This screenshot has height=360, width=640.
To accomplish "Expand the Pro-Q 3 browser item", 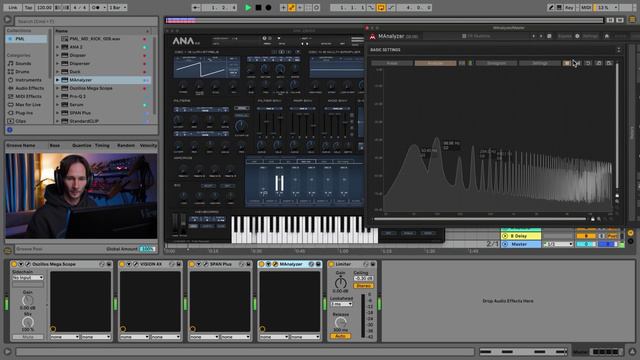I will (x=58, y=96).
